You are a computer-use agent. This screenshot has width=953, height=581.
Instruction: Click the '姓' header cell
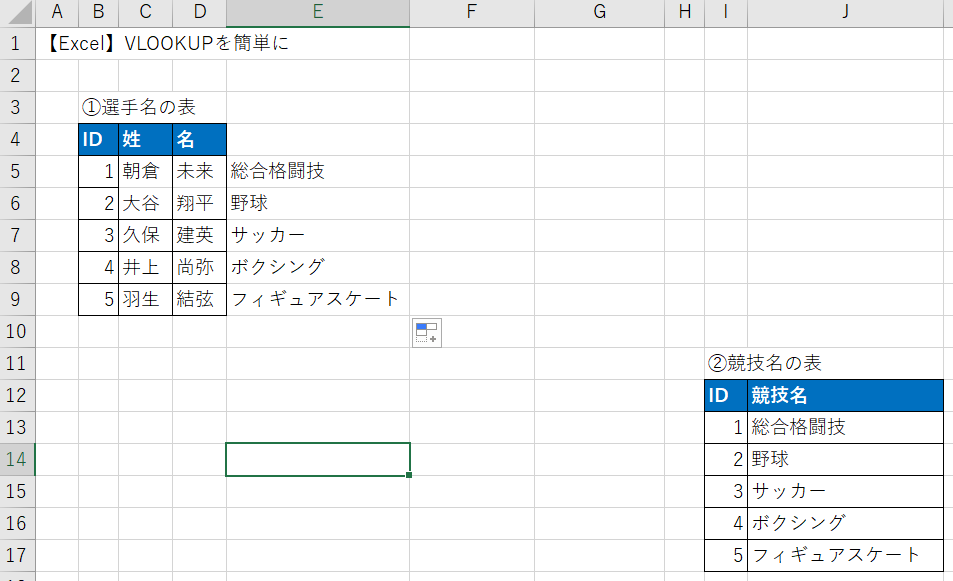[146, 140]
